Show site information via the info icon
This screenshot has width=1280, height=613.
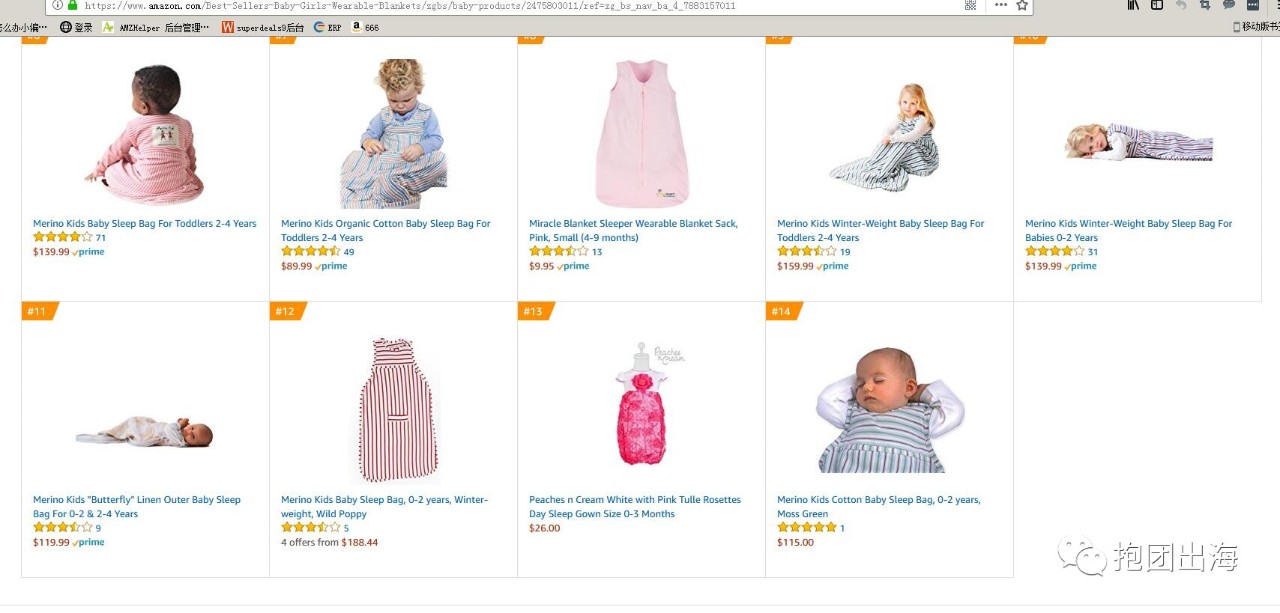(x=57, y=5)
